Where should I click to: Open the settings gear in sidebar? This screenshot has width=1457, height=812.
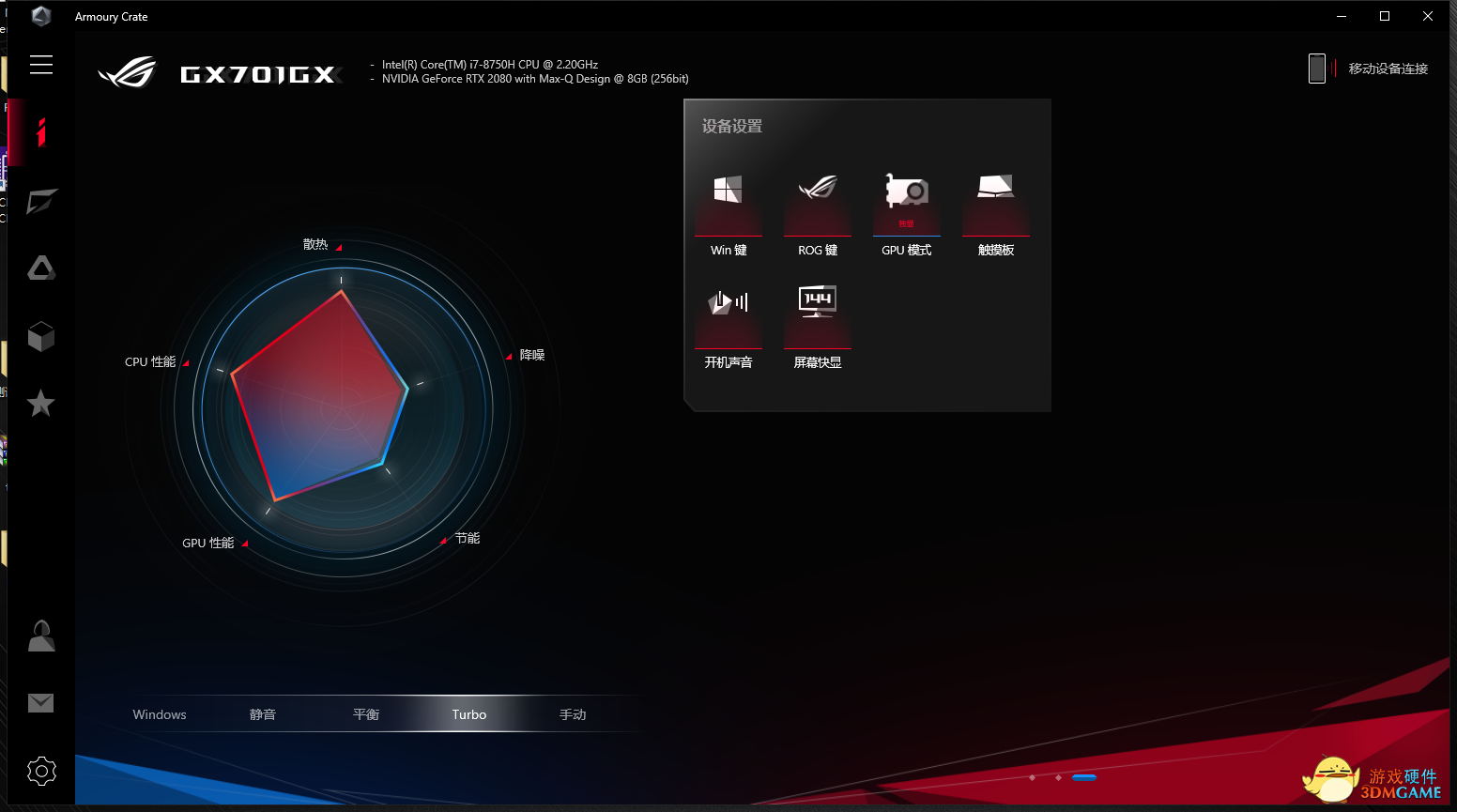coord(41,771)
